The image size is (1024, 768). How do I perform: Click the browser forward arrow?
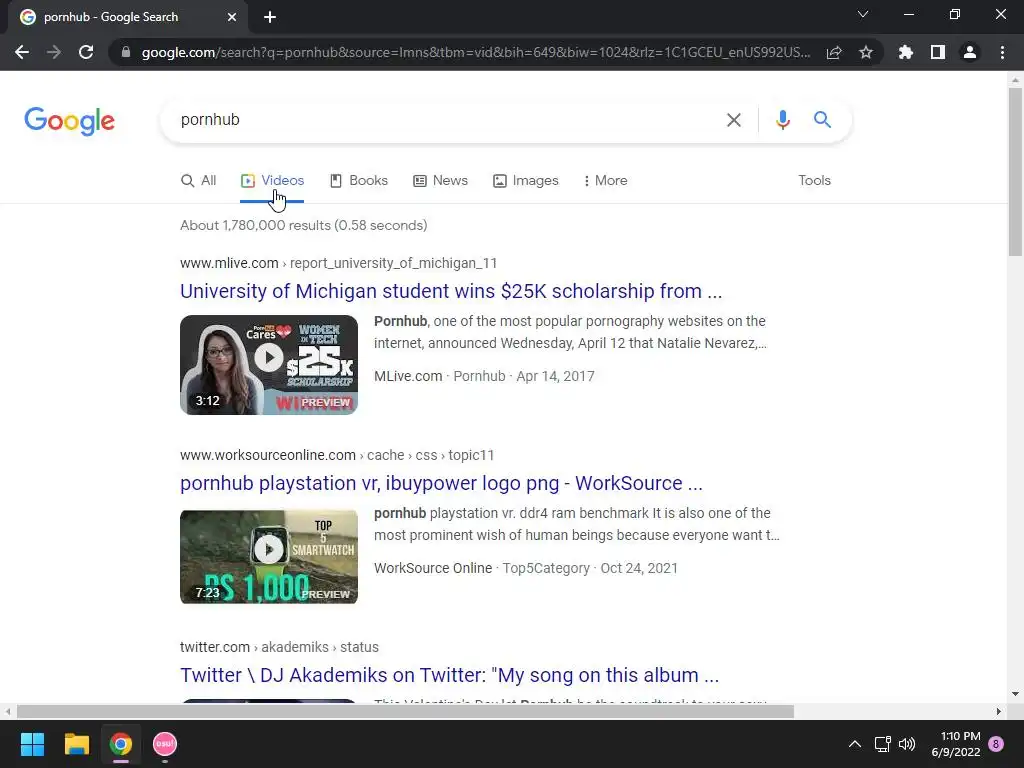pos(54,52)
